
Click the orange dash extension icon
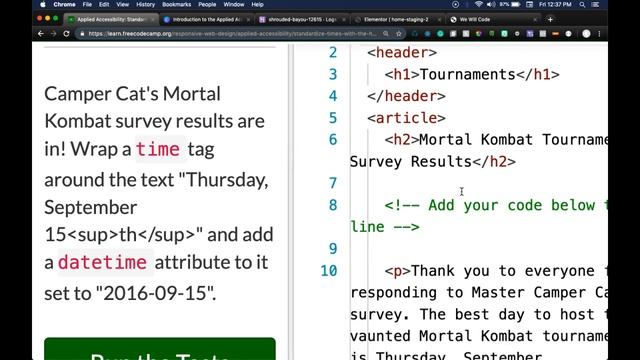click(x=555, y=34)
